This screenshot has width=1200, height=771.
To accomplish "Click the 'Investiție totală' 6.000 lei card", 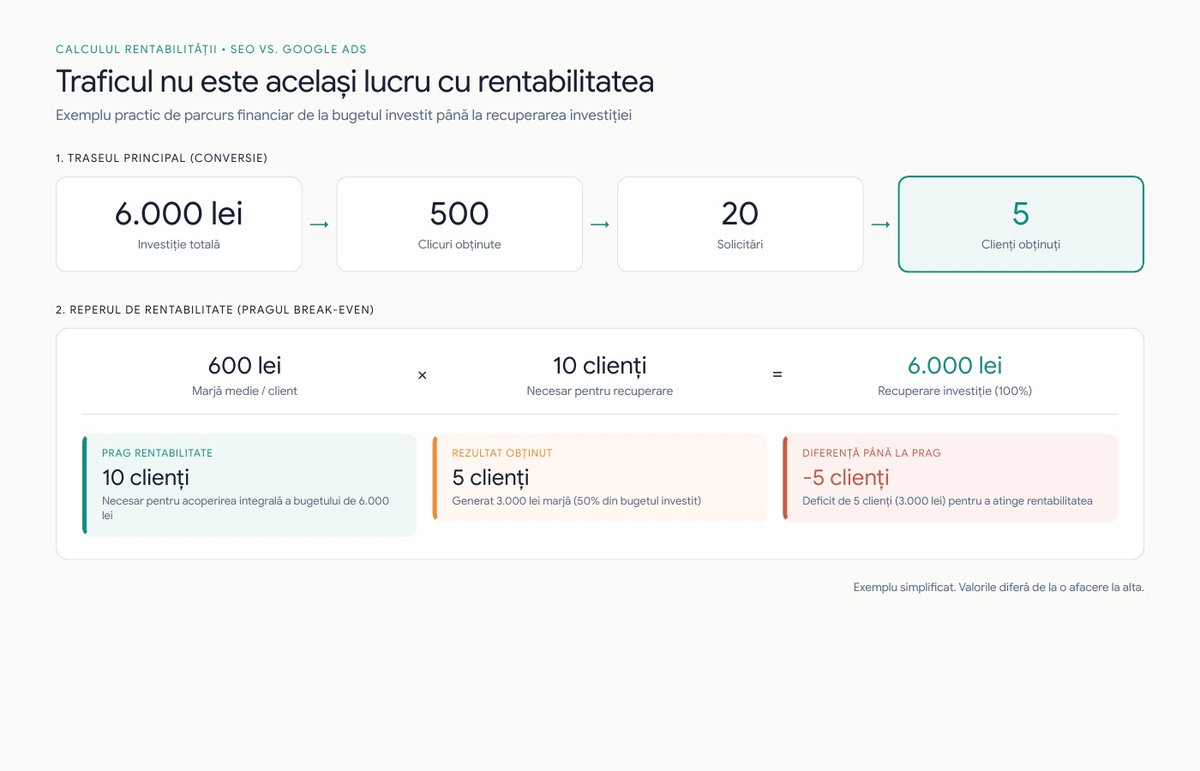I will (x=179, y=224).
